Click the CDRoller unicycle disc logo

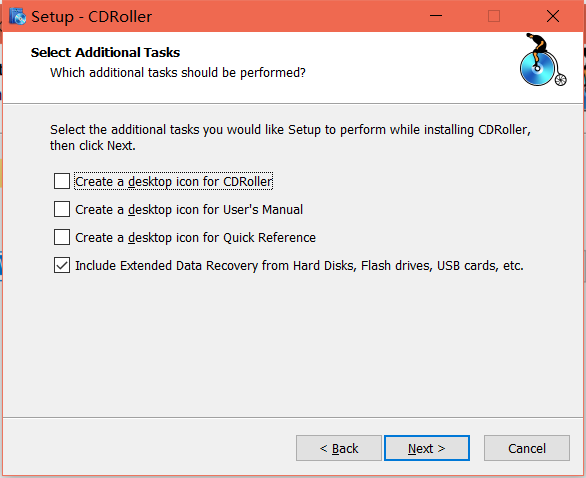click(543, 59)
